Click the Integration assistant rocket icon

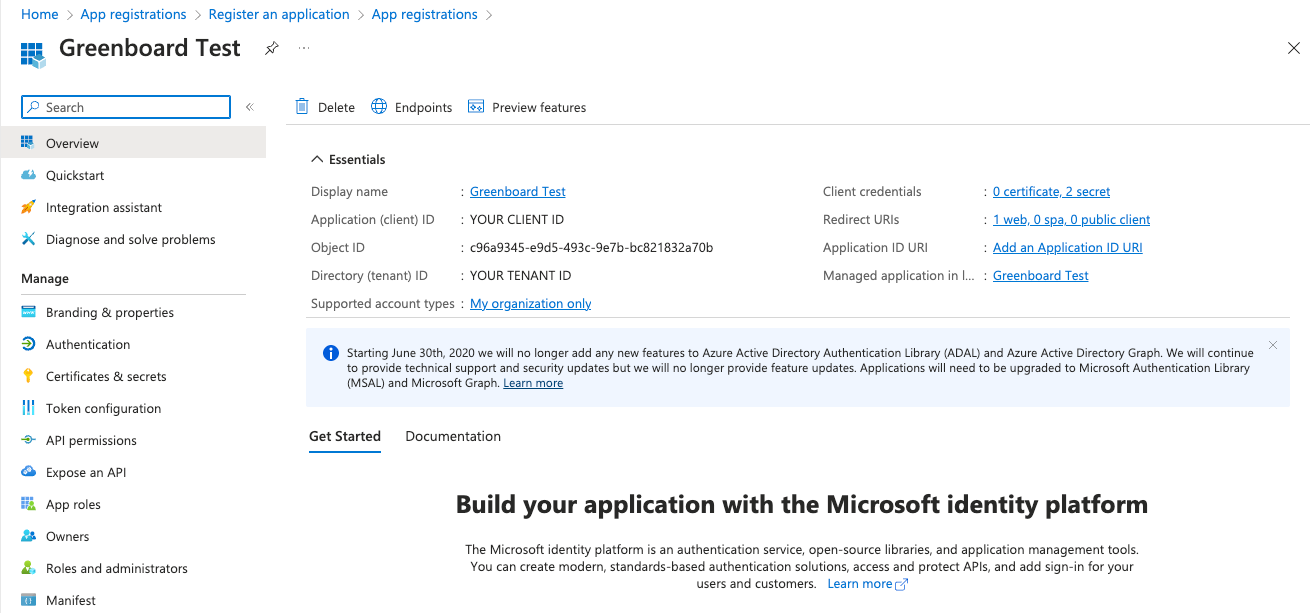click(x=28, y=207)
